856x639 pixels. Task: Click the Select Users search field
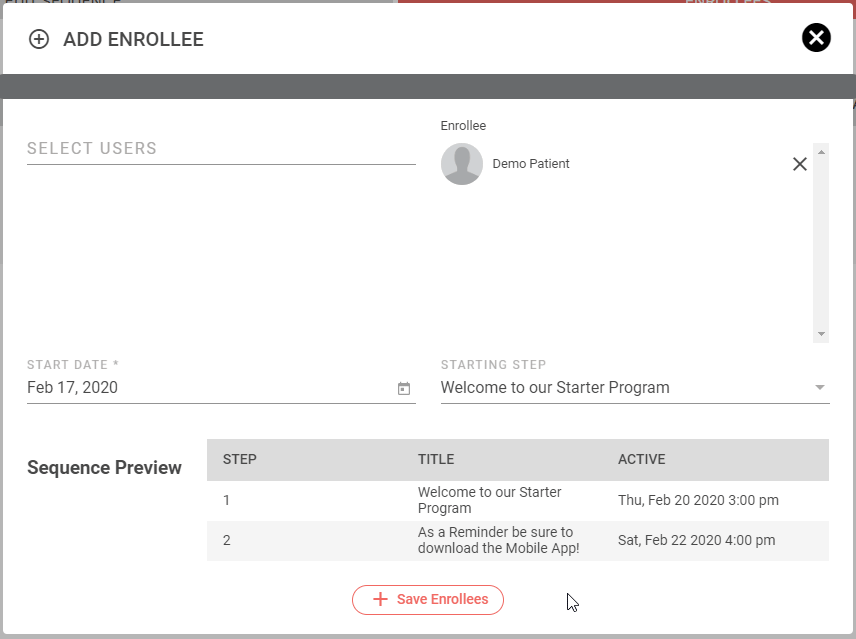(x=220, y=149)
